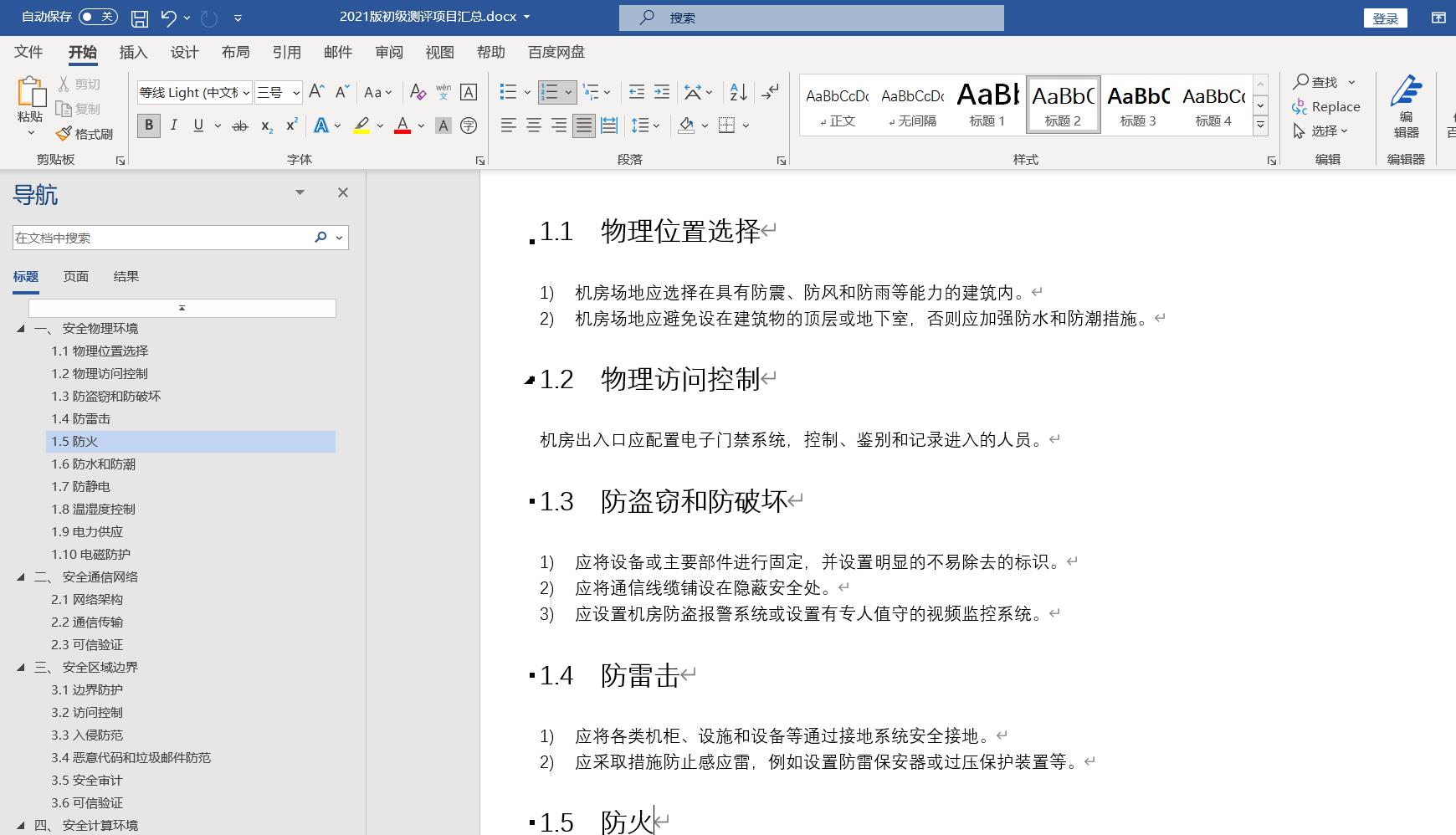Collapse 二、安全通信网络 heading in navigation
Viewport: 1456px width, 835px height.
point(21,577)
